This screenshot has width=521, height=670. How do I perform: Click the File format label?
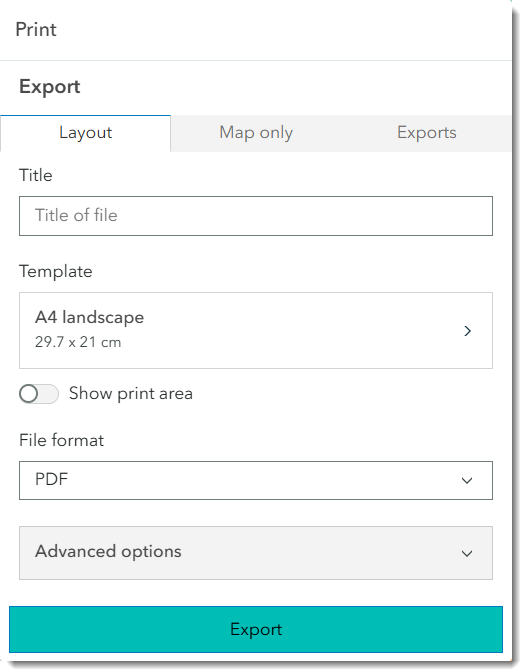[x=62, y=440]
